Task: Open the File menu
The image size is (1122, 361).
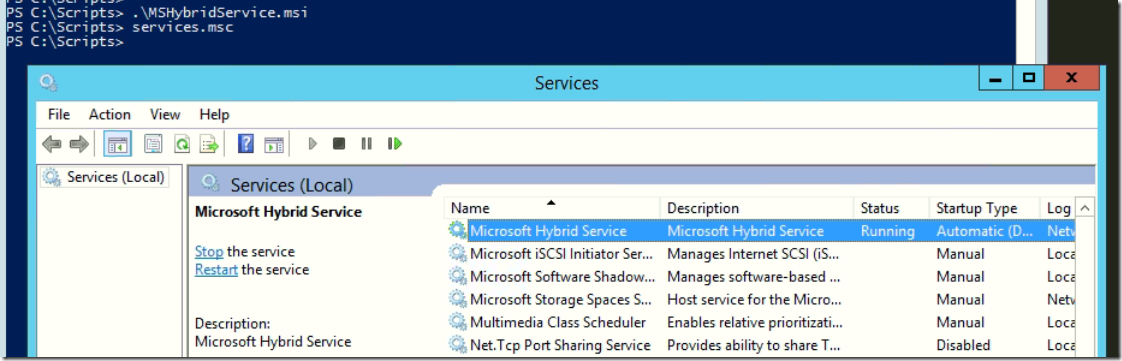Action: tap(59, 115)
